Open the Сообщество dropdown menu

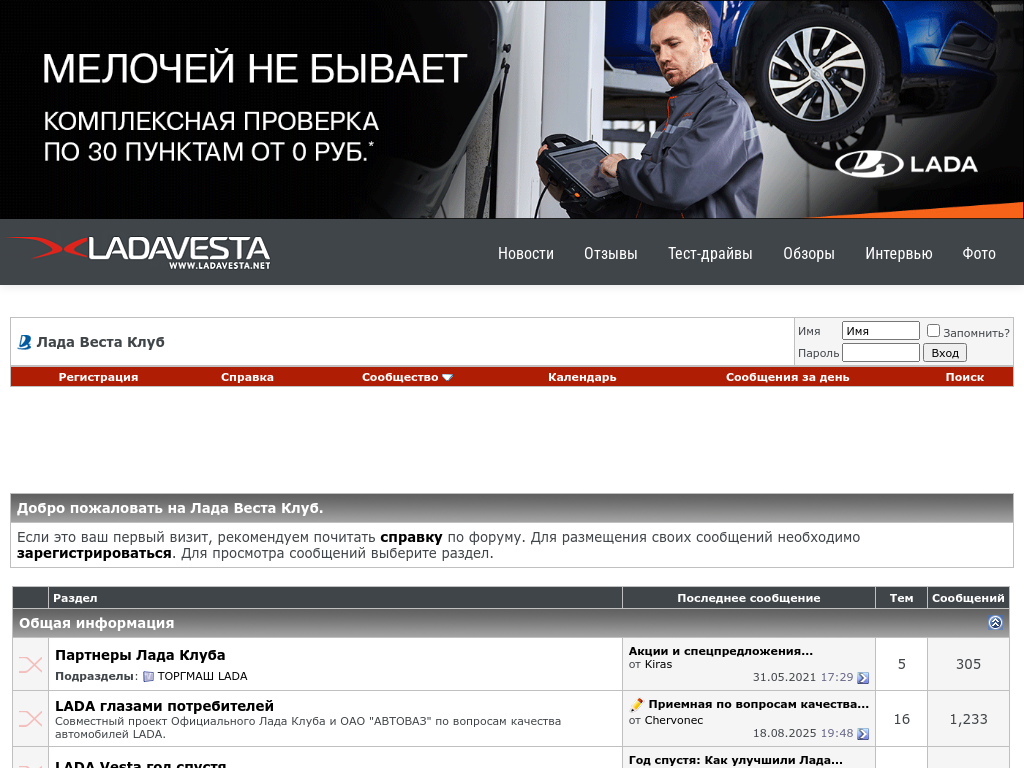pyautogui.click(x=407, y=377)
